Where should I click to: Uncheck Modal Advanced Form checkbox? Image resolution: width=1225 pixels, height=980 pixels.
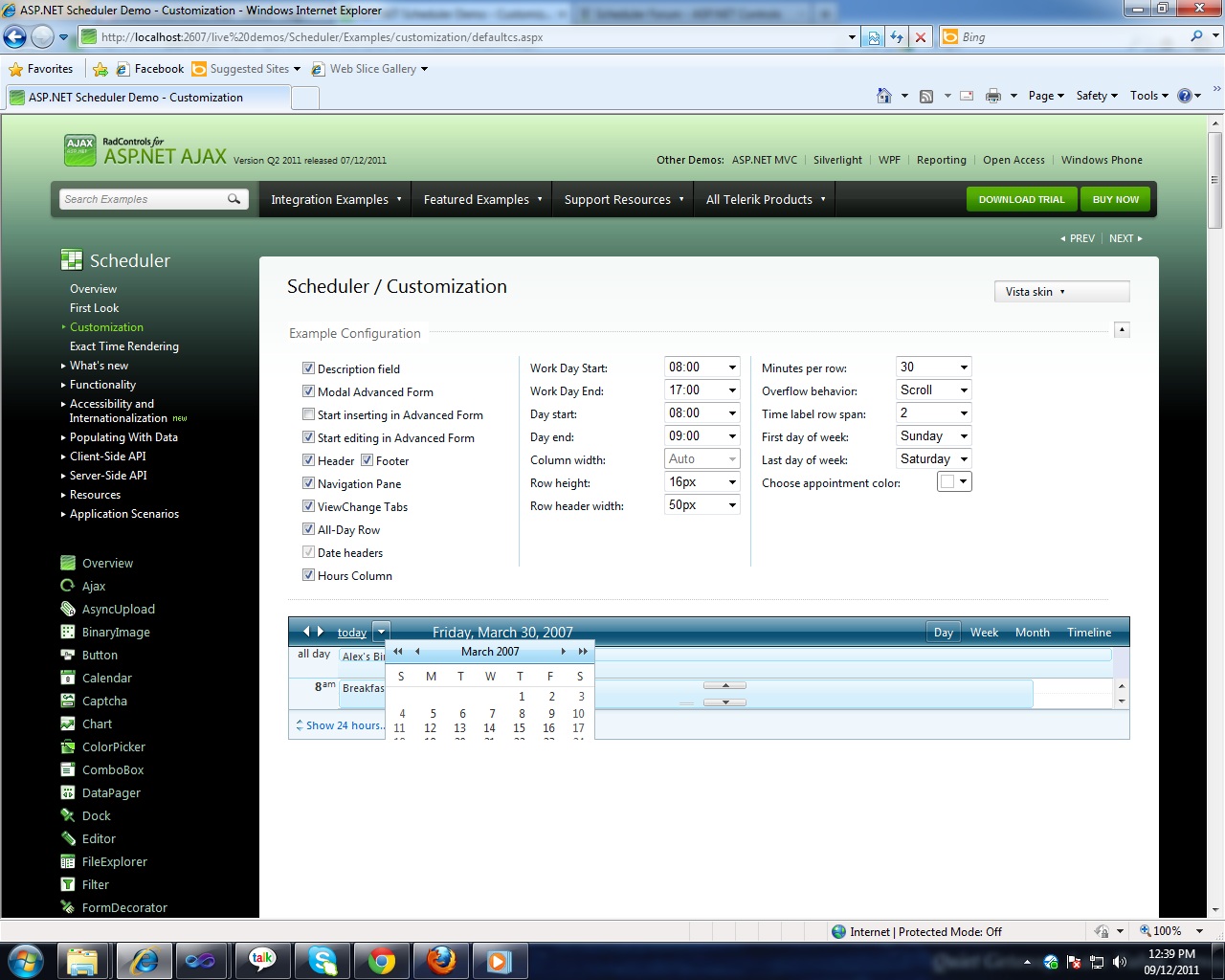pos(308,391)
